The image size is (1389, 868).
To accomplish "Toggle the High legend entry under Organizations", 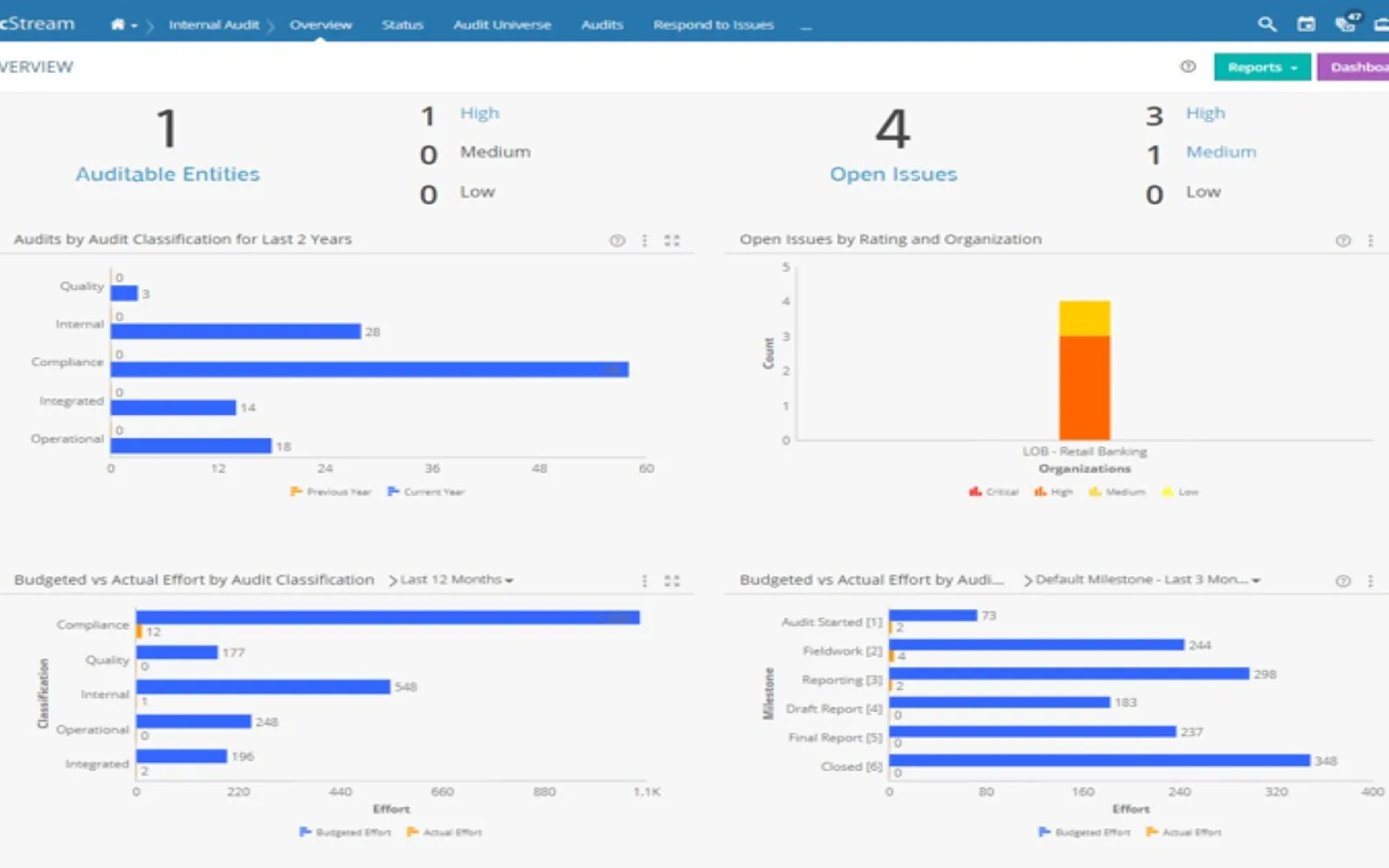I will (x=1053, y=491).
